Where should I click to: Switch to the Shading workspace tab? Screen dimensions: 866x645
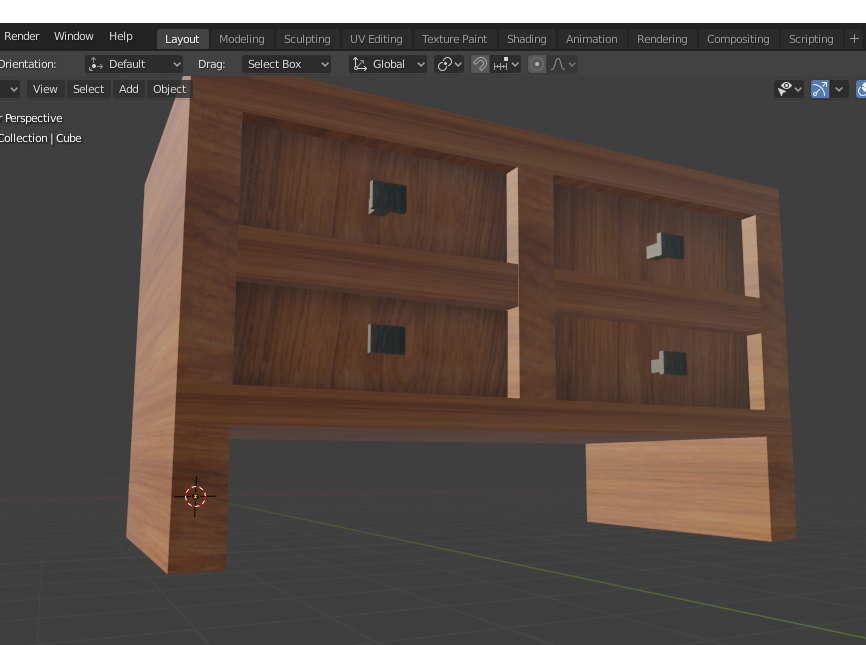[x=526, y=39]
